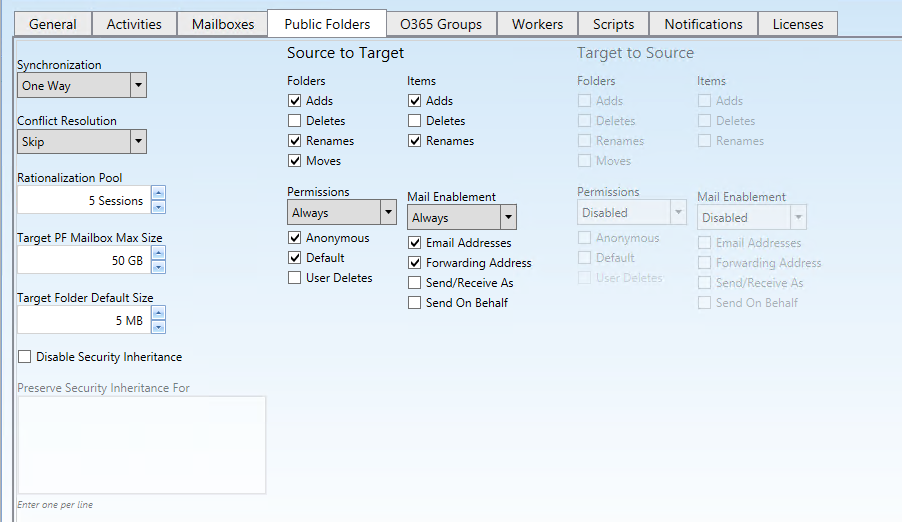Expand Mail Enablement Always dropdown
Image resolution: width=902 pixels, height=522 pixels.
(508, 218)
